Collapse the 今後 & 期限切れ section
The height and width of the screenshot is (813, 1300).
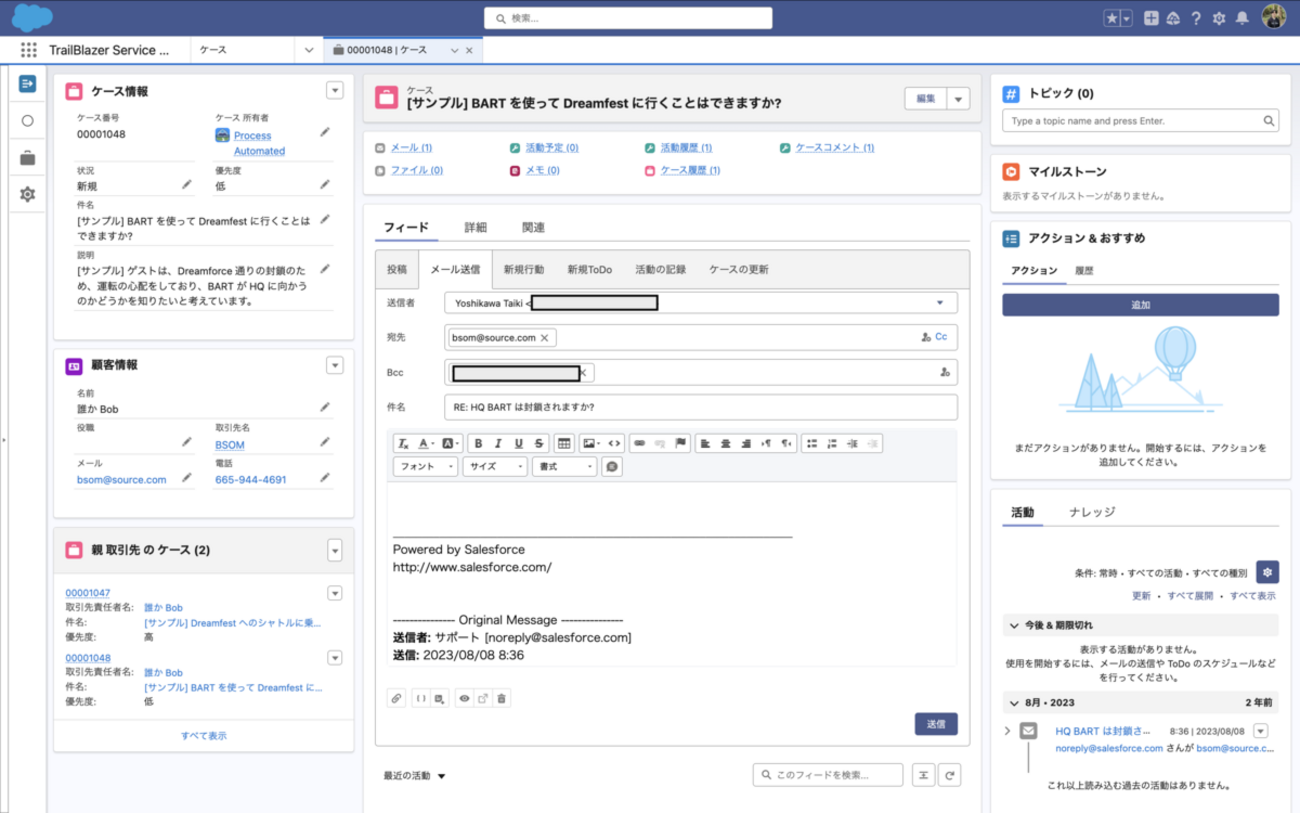pyautogui.click(x=1016, y=625)
